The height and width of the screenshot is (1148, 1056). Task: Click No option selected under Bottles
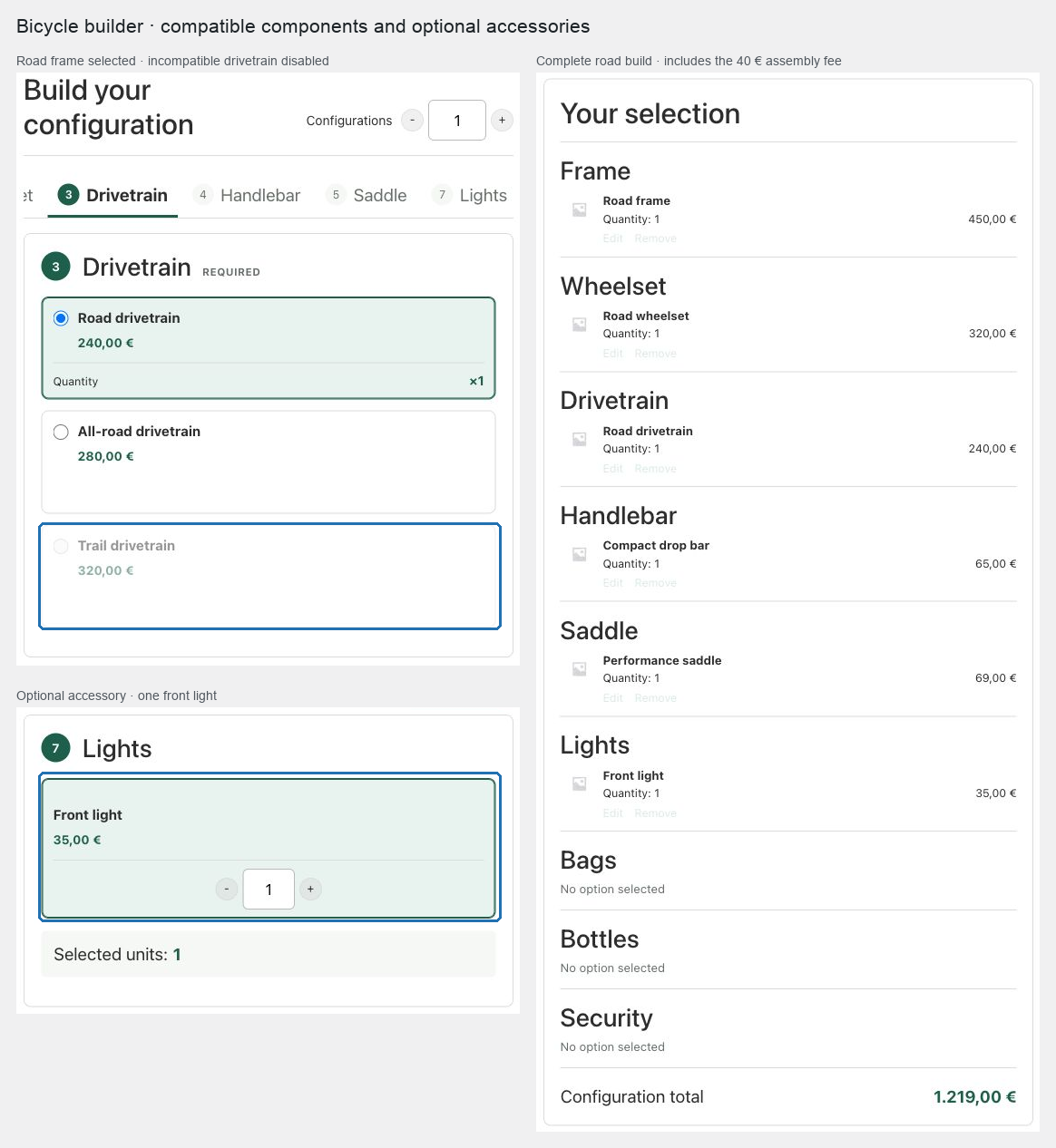pyautogui.click(x=612, y=968)
